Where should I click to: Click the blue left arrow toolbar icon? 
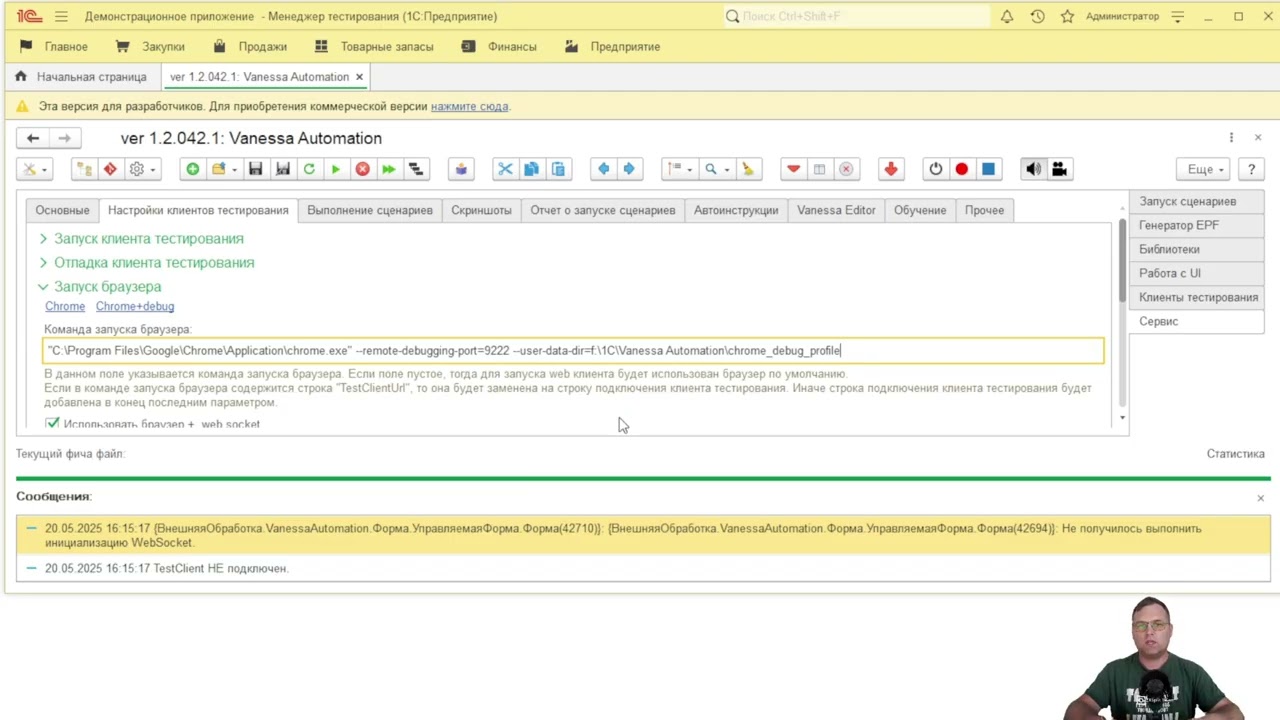point(603,169)
